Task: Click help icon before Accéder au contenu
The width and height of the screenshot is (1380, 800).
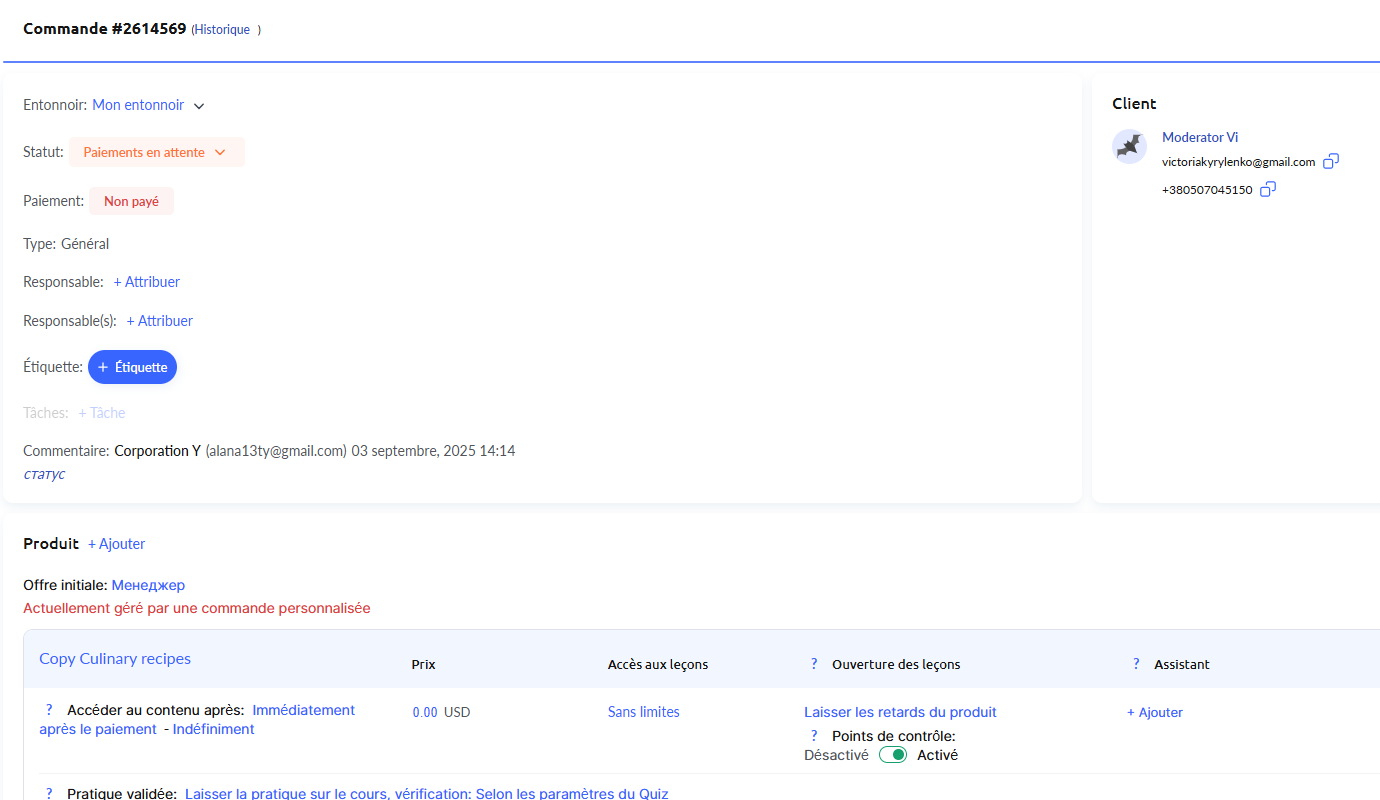Action: [x=49, y=710]
